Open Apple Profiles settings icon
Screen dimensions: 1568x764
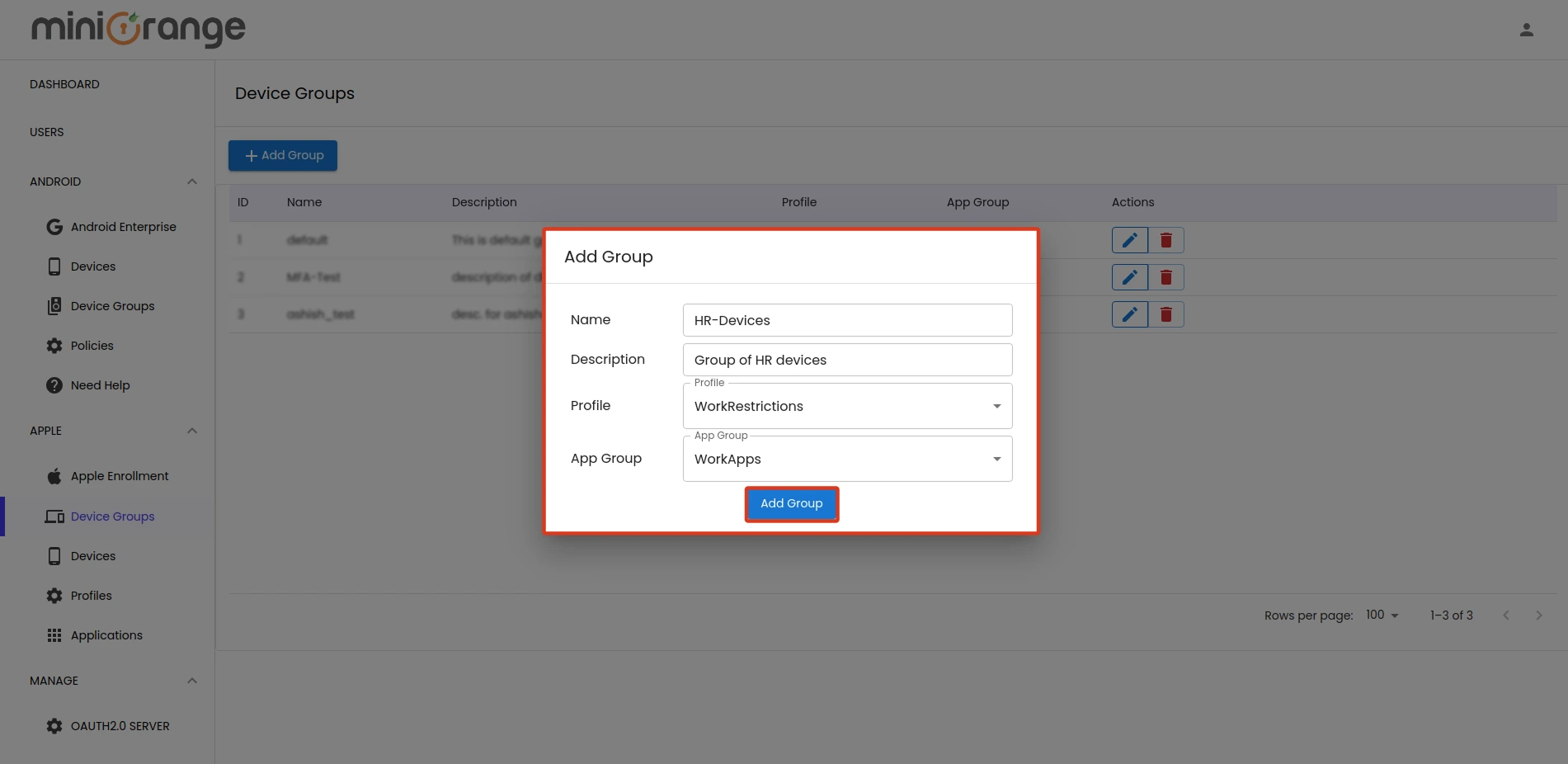click(x=54, y=595)
